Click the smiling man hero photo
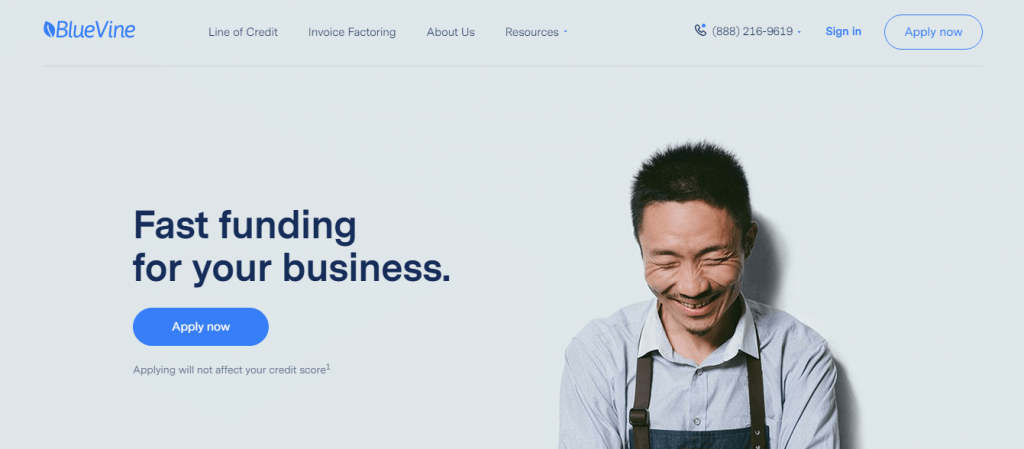This screenshot has height=449, width=1024. pyautogui.click(x=699, y=295)
